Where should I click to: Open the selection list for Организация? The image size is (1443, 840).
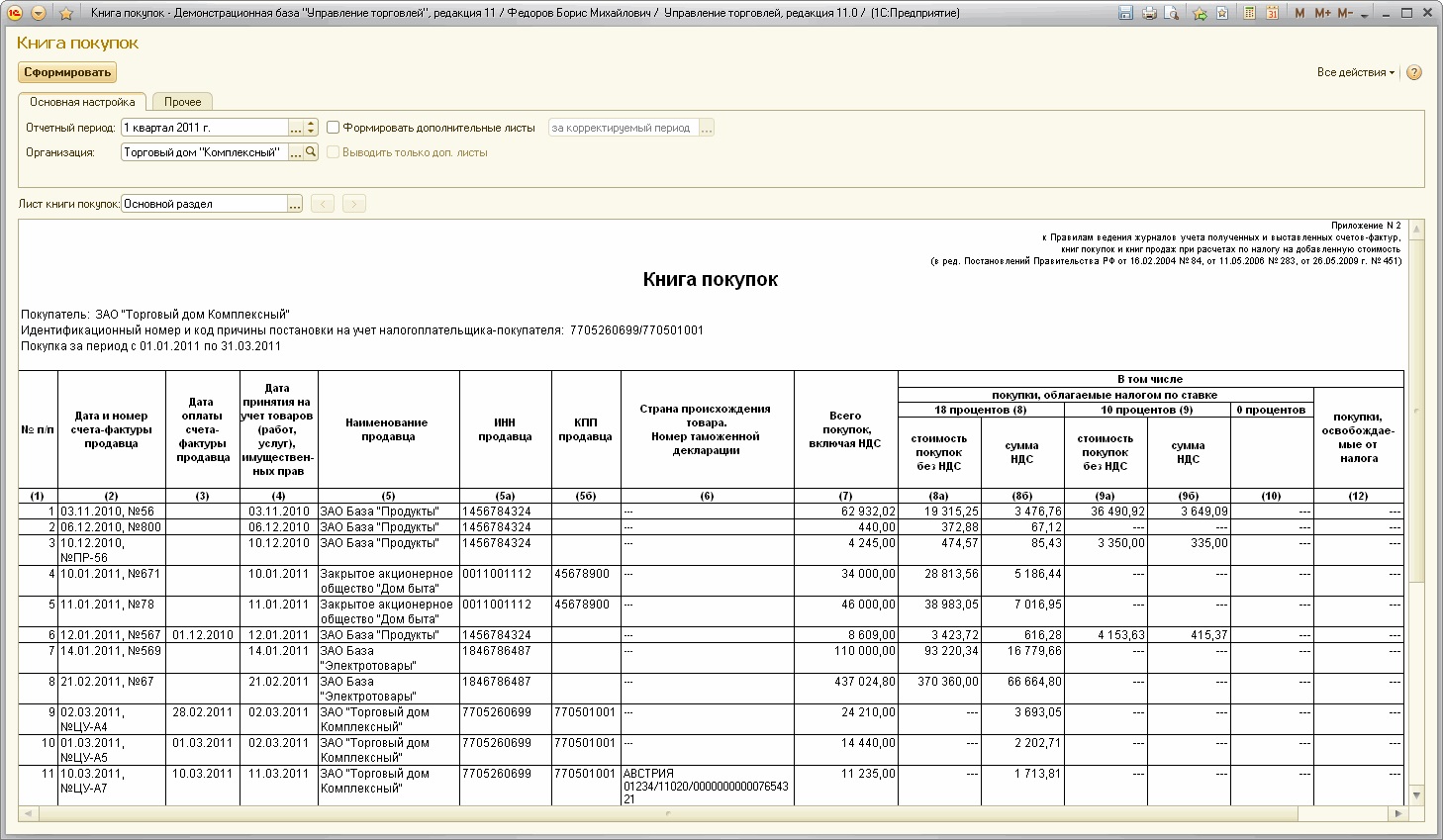pyautogui.click(x=296, y=152)
